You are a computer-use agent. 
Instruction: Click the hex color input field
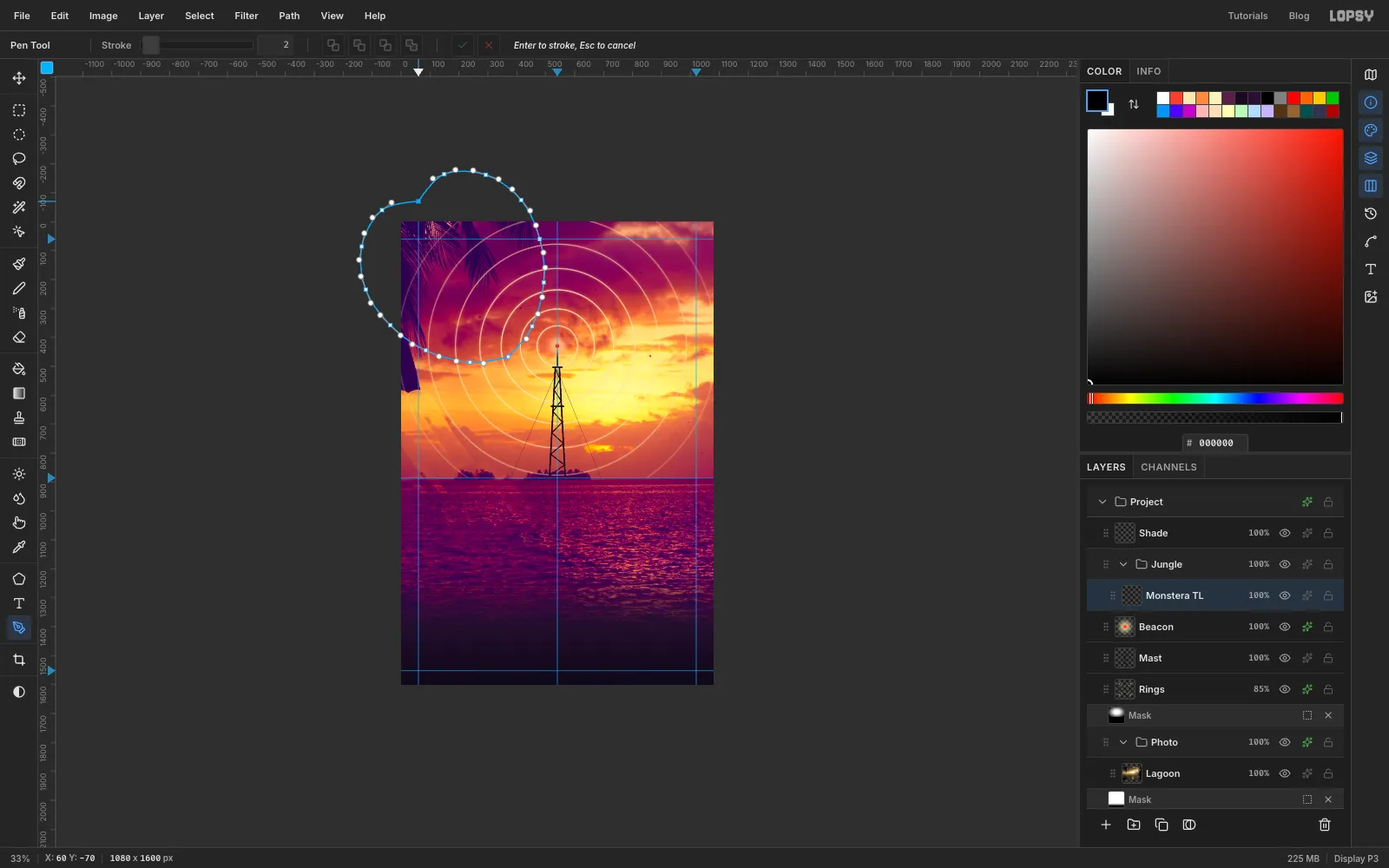click(x=1215, y=443)
